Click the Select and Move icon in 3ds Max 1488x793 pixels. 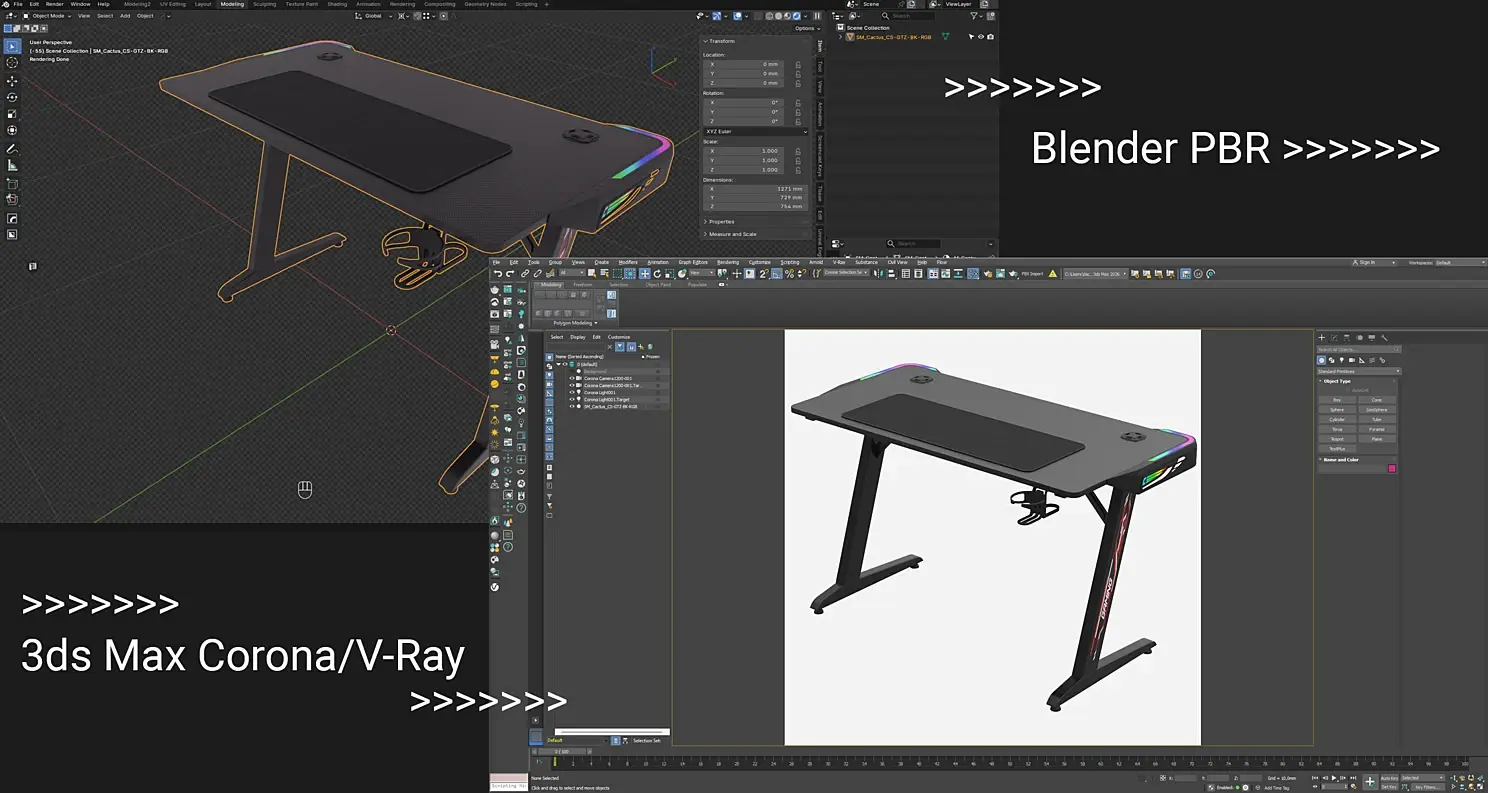645,273
